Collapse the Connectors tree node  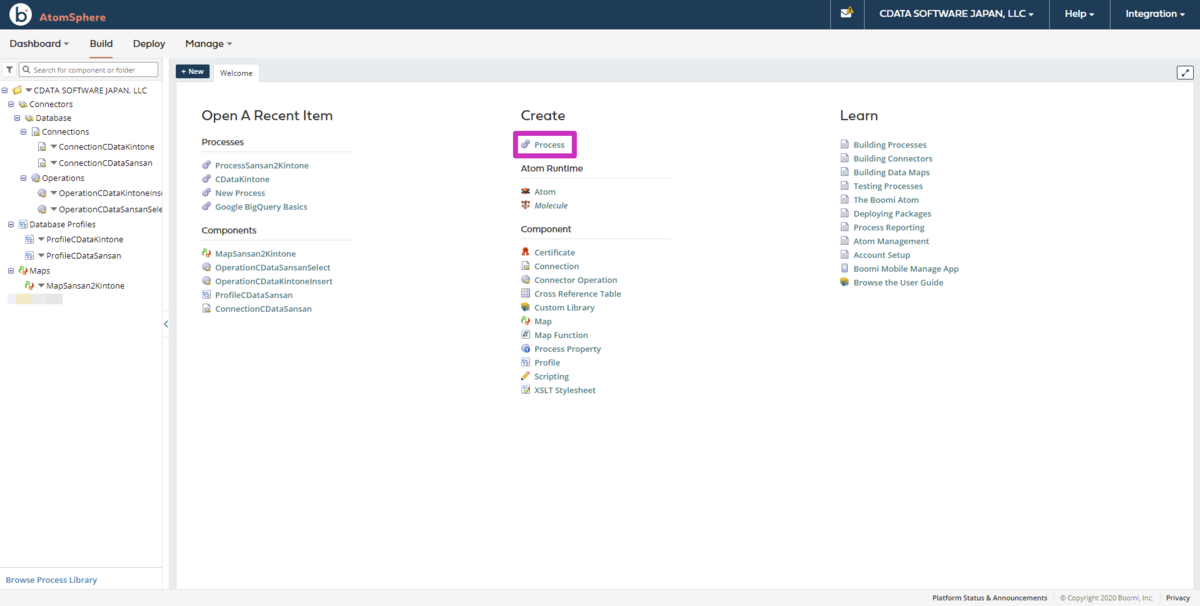click(x=10, y=104)
